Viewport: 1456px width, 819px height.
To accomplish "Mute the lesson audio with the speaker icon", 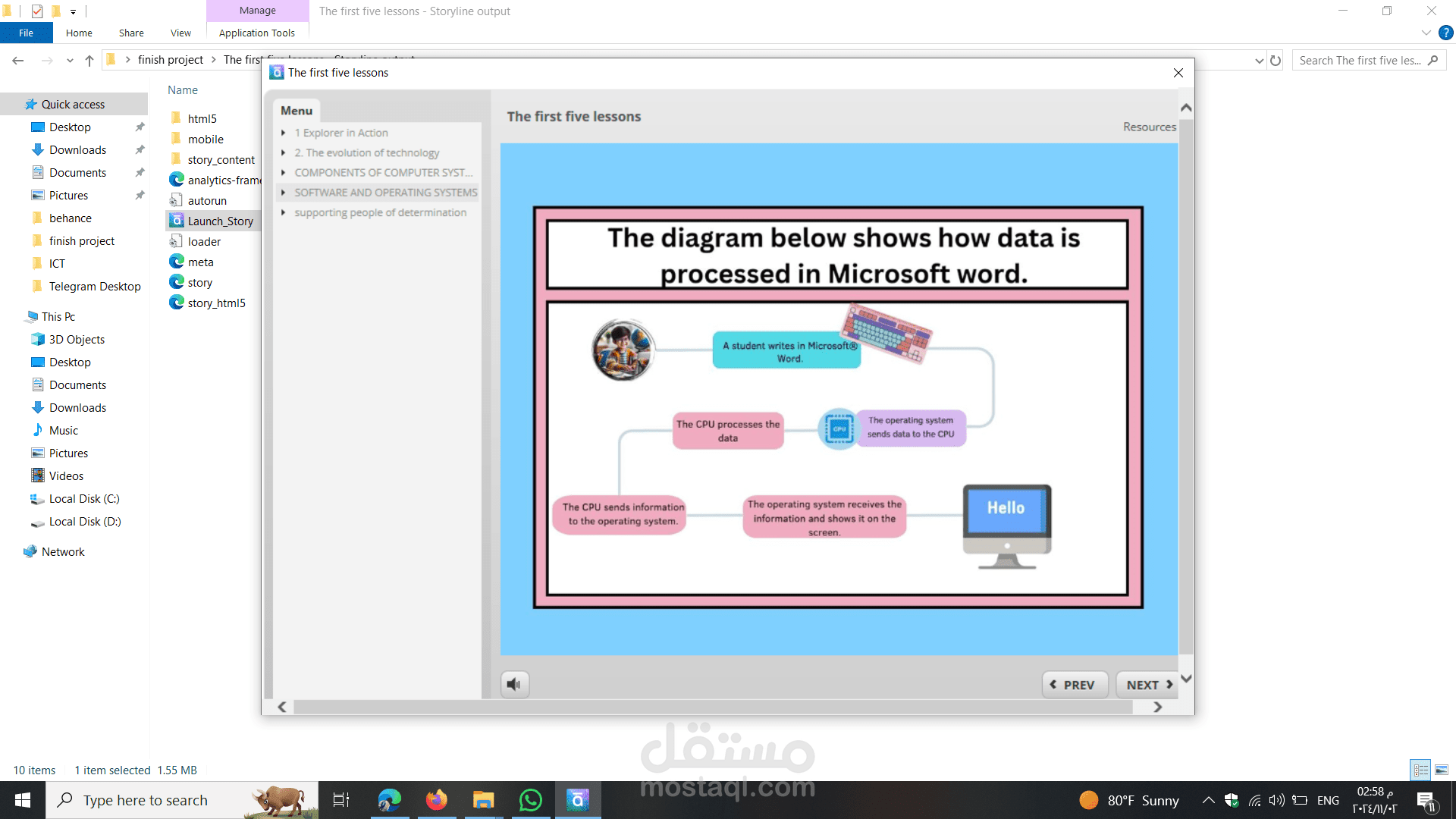I will pyautogui.click(x=515, y=685).
